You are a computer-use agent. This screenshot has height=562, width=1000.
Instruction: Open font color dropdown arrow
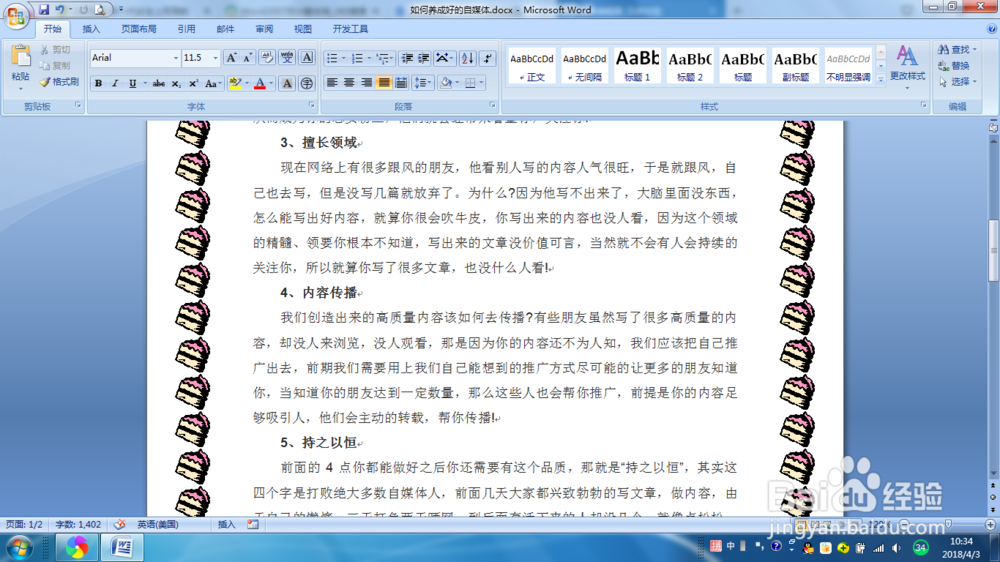click(271, 84)
